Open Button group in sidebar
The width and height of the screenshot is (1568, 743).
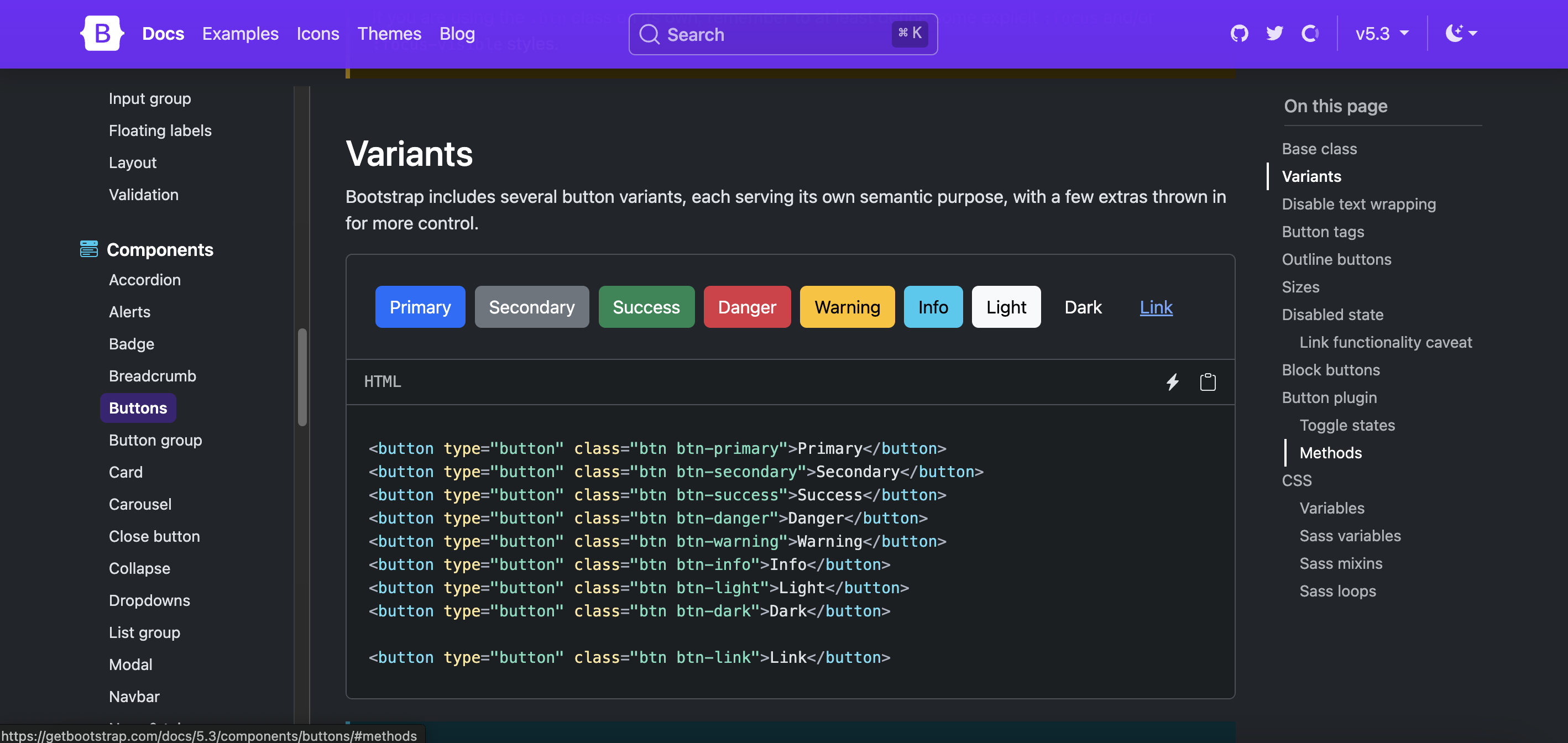point(155,440)
